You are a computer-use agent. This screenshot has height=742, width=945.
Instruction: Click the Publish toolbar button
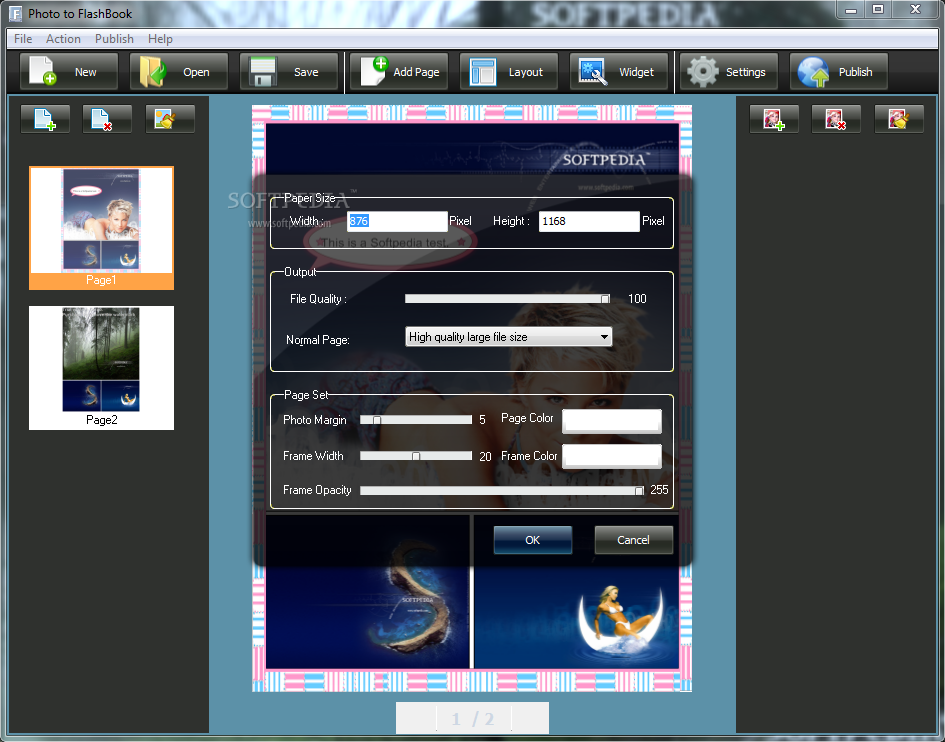[x=839, y=72]
